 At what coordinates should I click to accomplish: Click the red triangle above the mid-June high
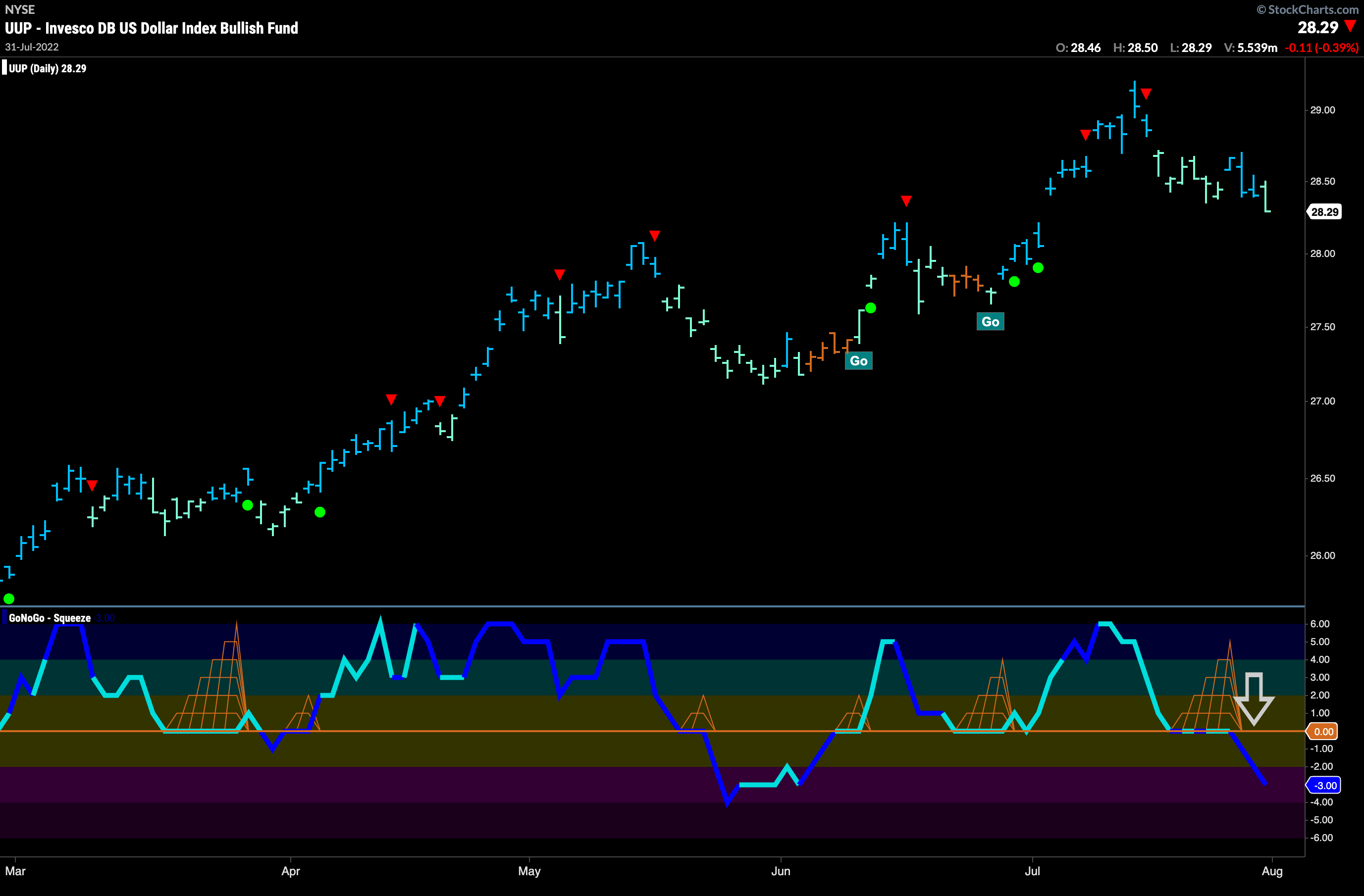tap(906, 201)
